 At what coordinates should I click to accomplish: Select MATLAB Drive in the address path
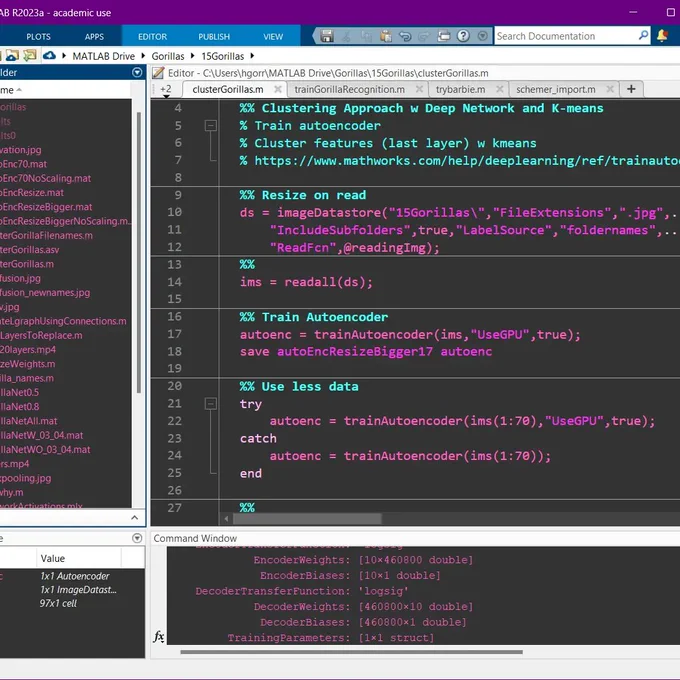click(x=103, y=56)
